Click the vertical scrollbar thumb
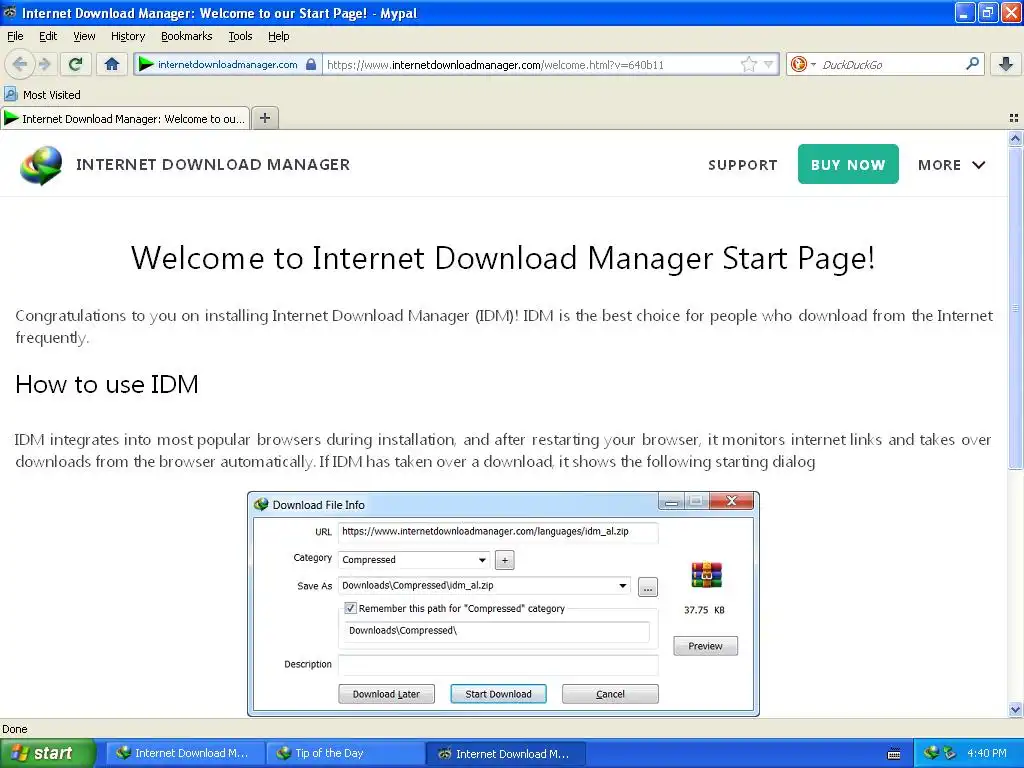The image size is (1024, 768). pos(1015,308)
